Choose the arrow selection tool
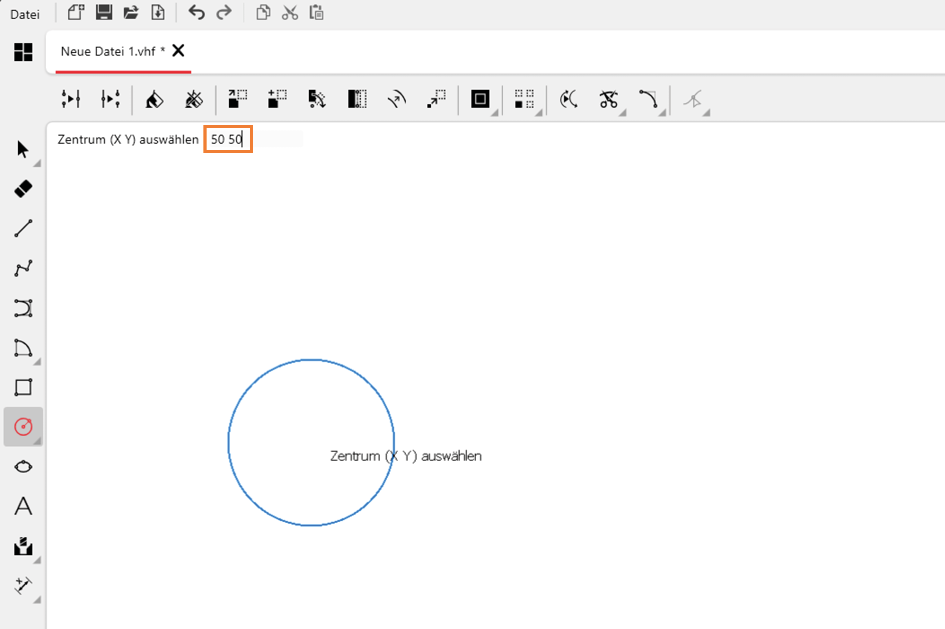This screenshot has height=629, width=945. tap(23, 149)
